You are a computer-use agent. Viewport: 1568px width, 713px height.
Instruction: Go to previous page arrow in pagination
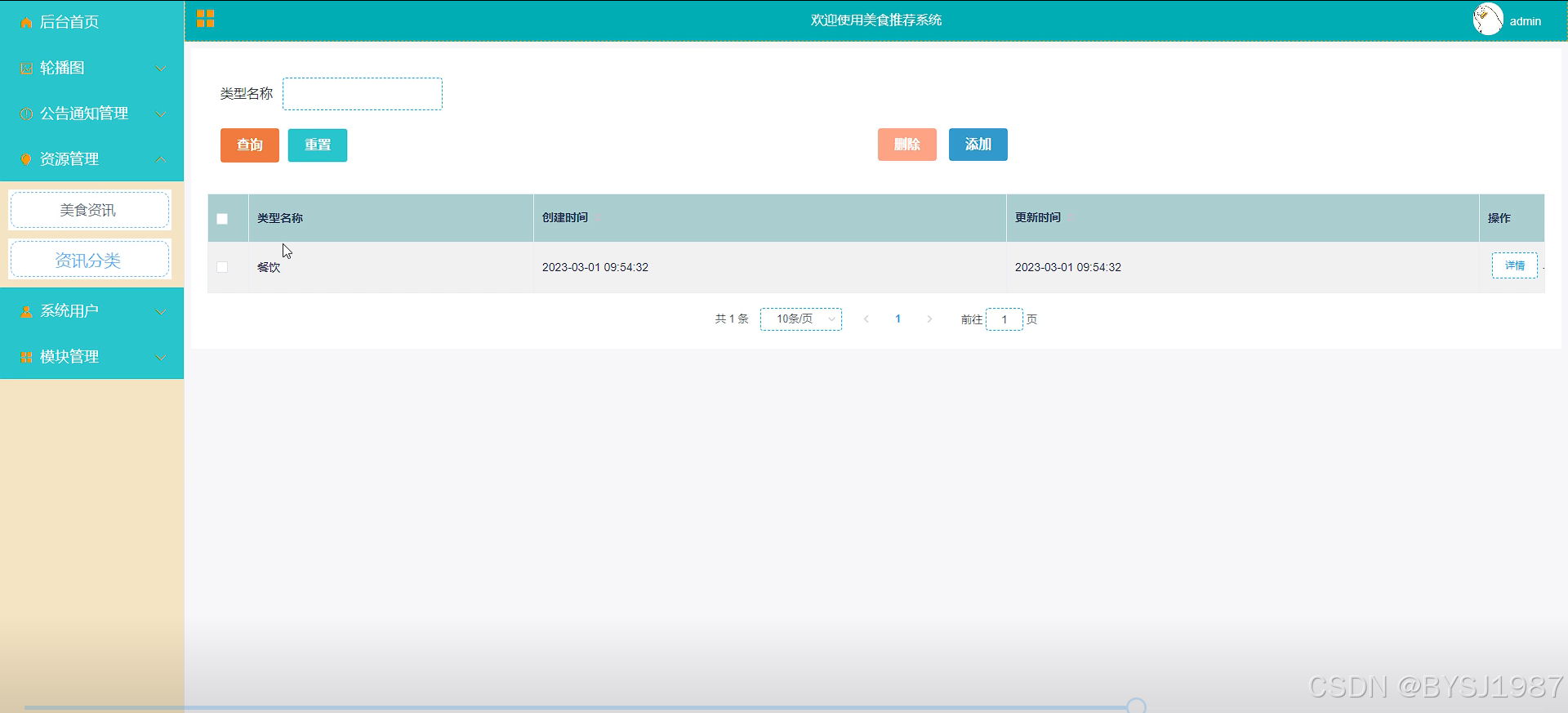pyautogui.click(x=866, y=319)
